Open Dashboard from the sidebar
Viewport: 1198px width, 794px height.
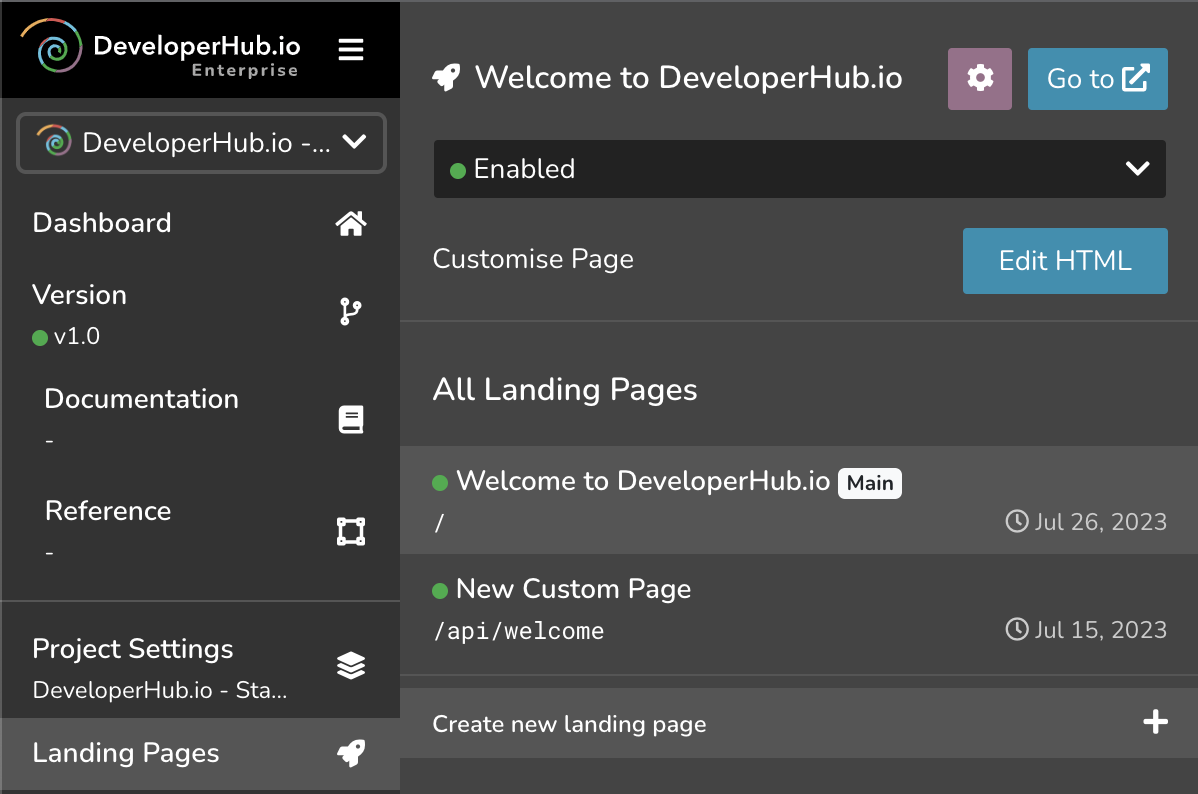click(102, 223)
